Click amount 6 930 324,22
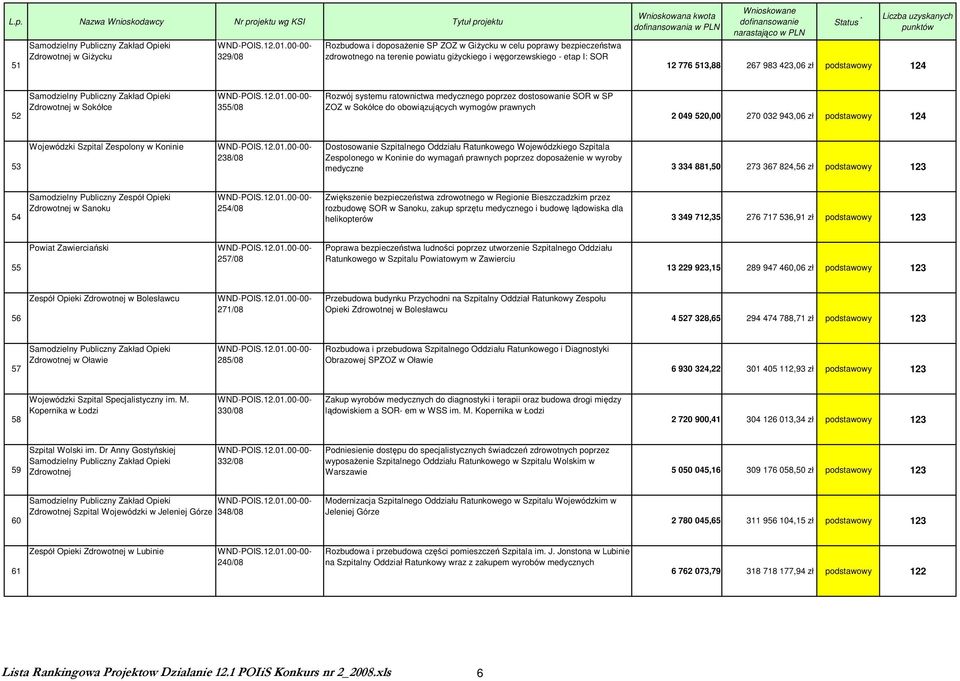The image size is (960, 681). [696, 369]
